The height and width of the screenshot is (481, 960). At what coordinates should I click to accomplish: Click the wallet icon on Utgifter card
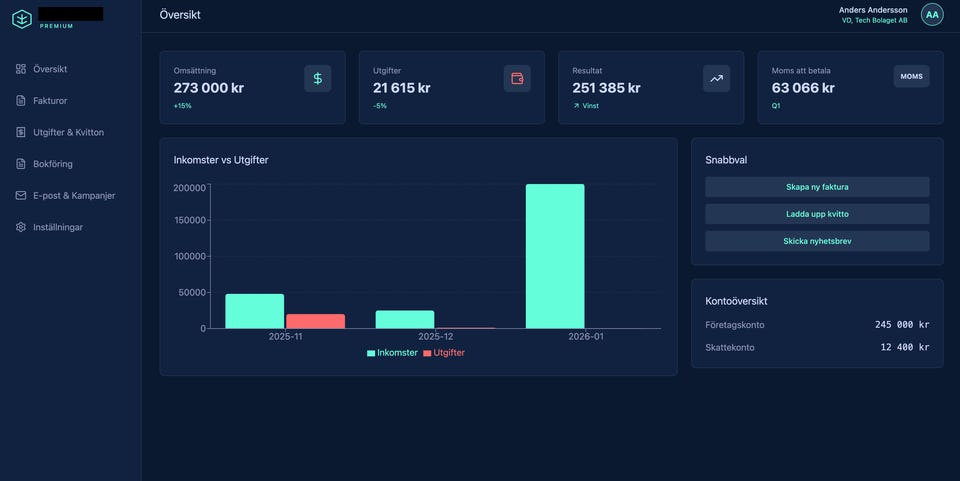click(x=517, y=78)
